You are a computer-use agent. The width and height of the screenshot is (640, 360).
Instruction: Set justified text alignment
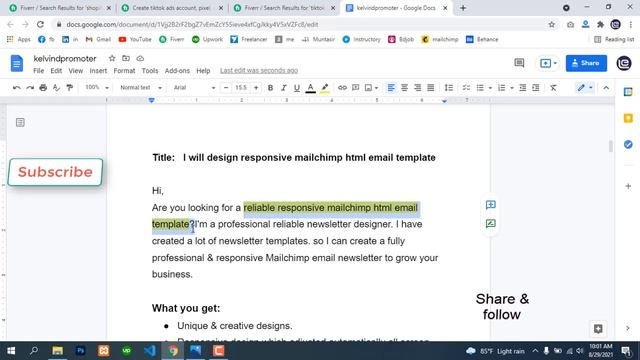tap(431, 88)
